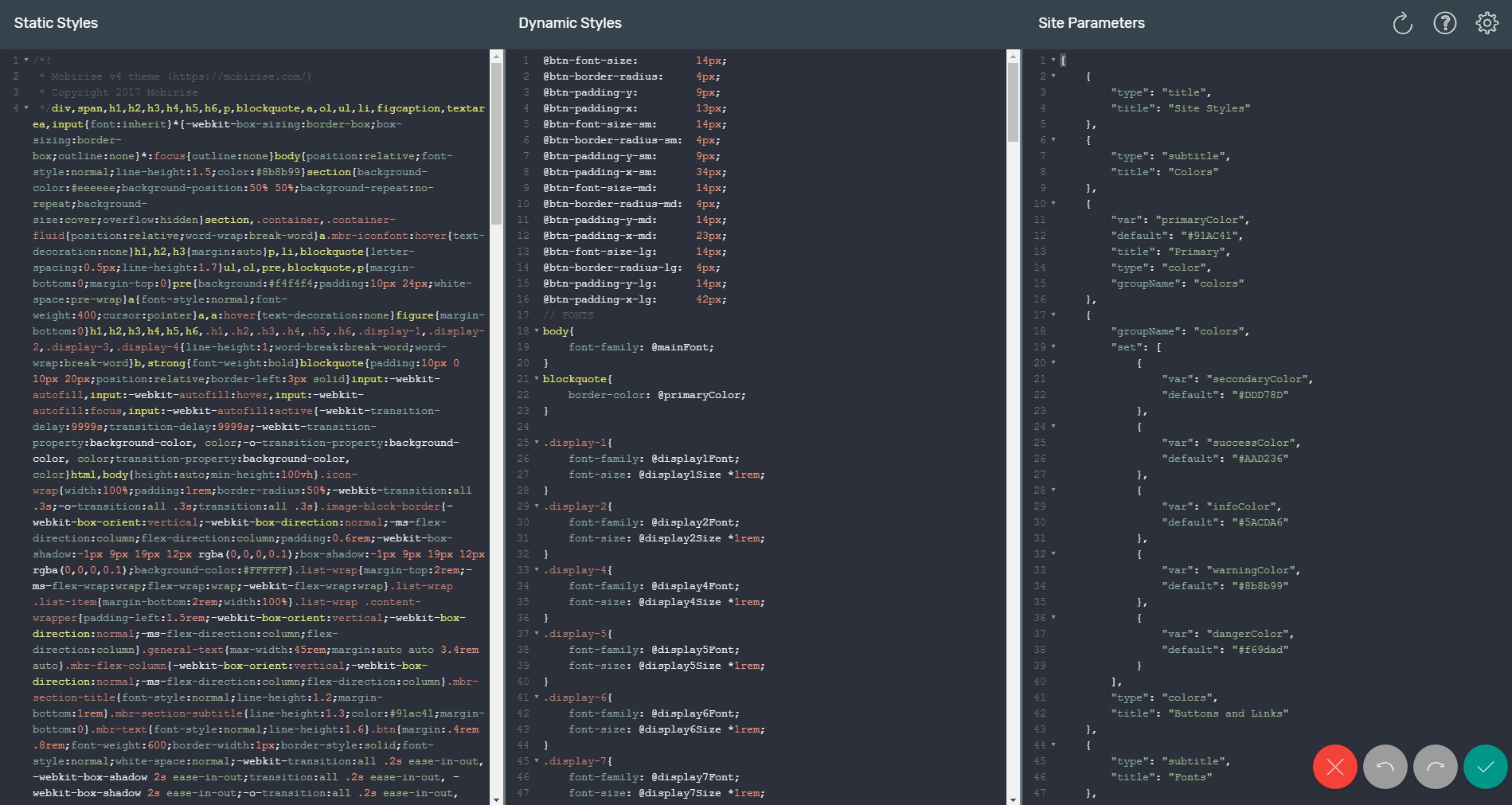
Task: Collapse the primaryColor object at line 10
Action: [1053, 203]
